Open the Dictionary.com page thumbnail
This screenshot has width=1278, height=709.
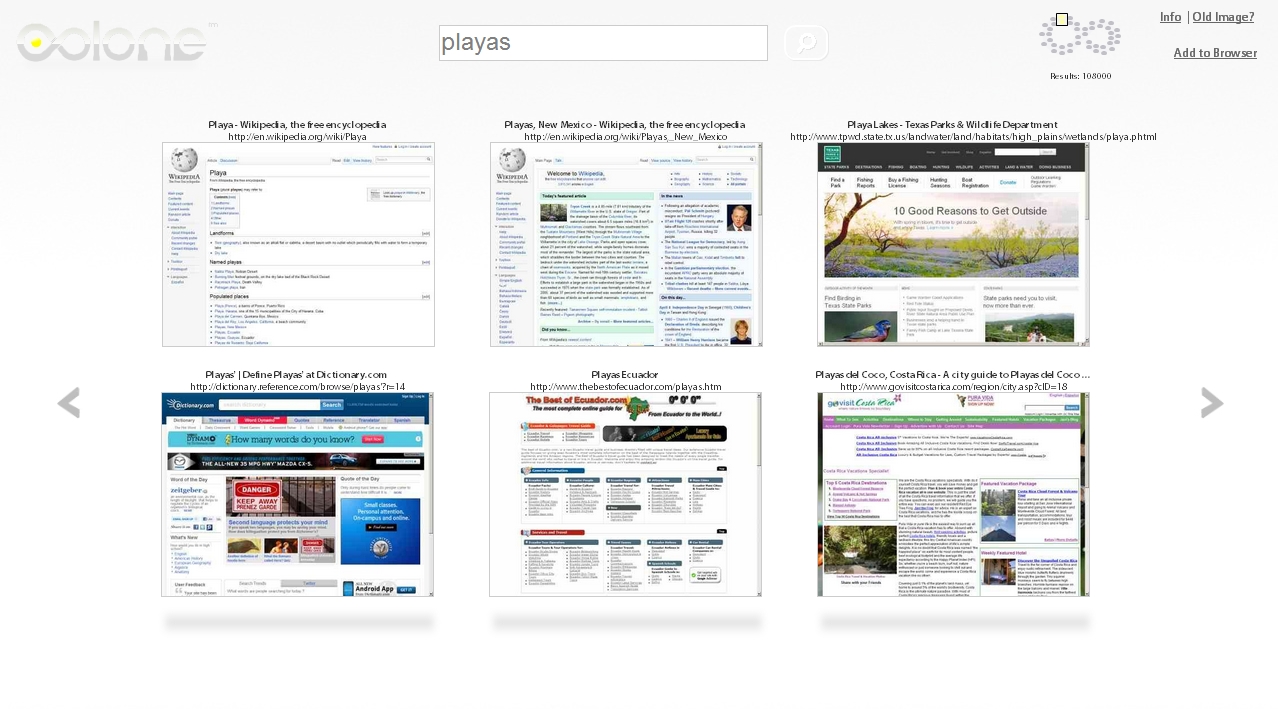pyautogui.click(x=298, y=494)
